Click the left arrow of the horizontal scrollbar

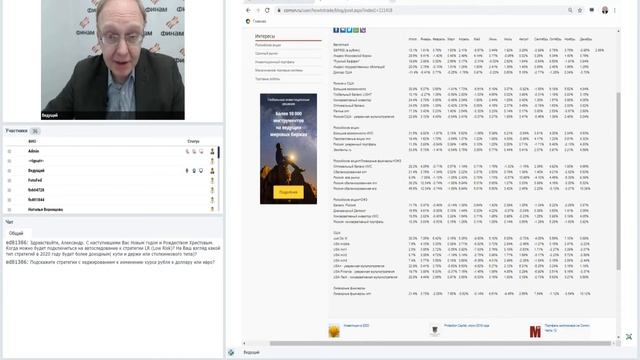[x=244, y=343]
